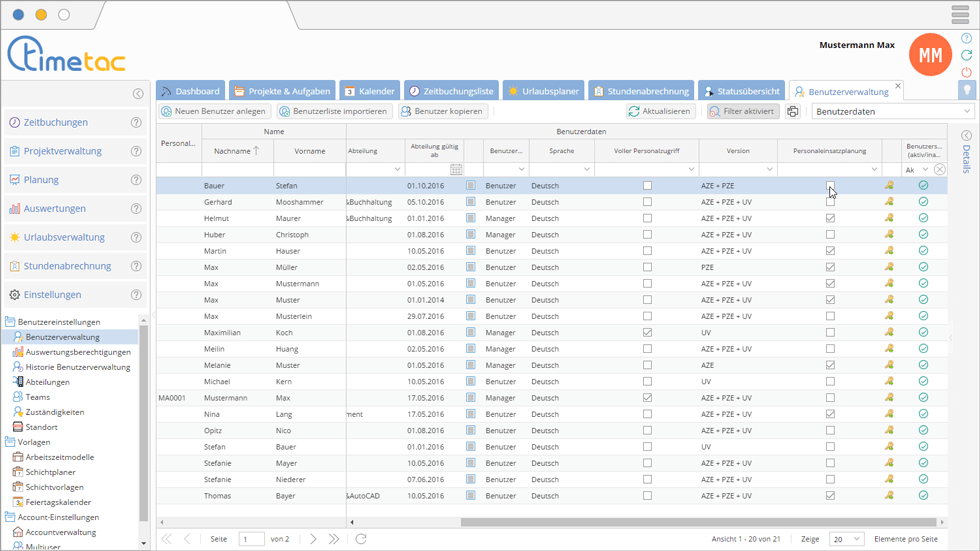Viewport: 980px width, 551px height.
Task: Open the help icon next to Zeitbuchungen
Action: 136,123
